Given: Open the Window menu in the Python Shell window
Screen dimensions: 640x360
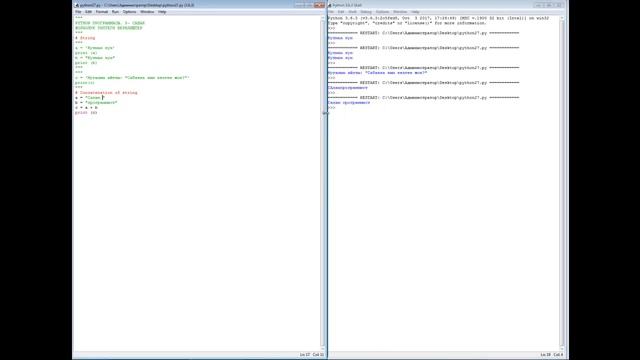Looking at the screenshot, I should 400,12.
